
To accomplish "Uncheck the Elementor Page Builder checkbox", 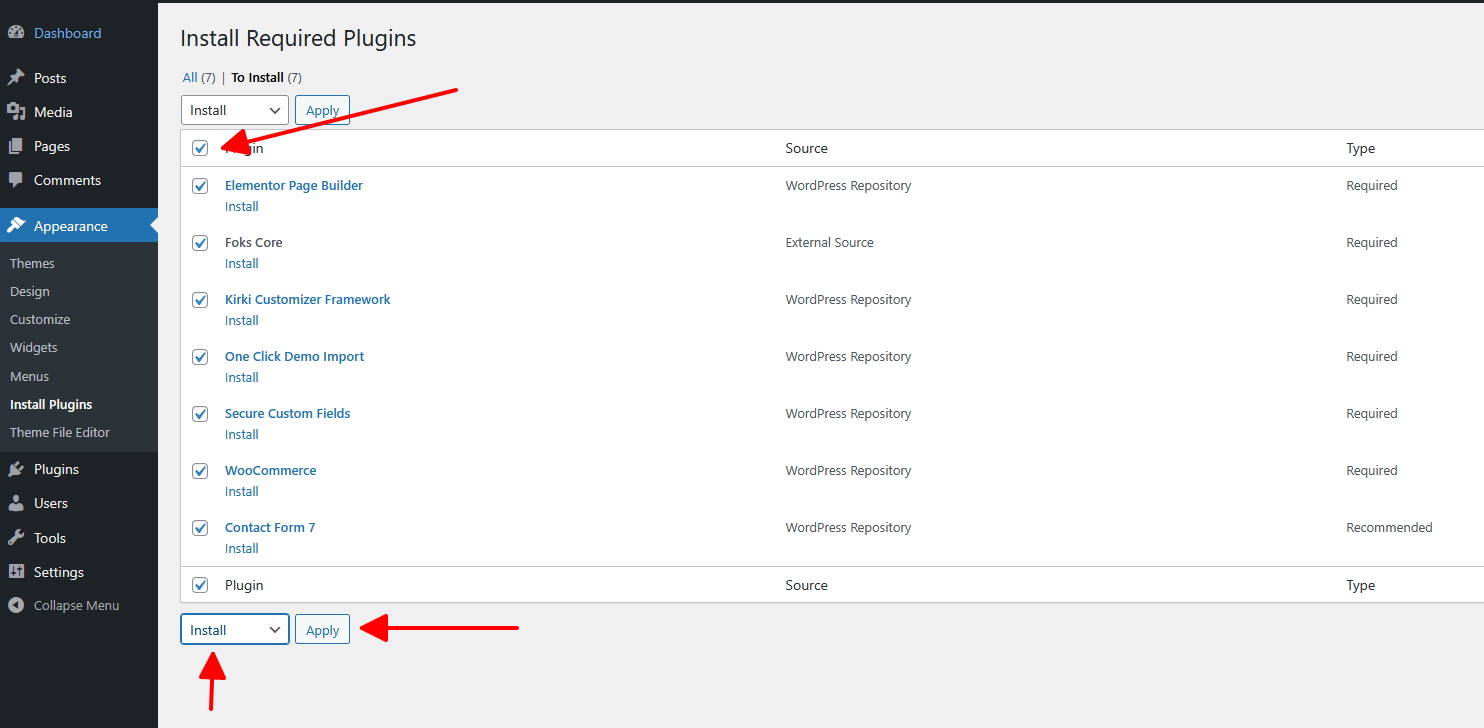I will [200, 186].
